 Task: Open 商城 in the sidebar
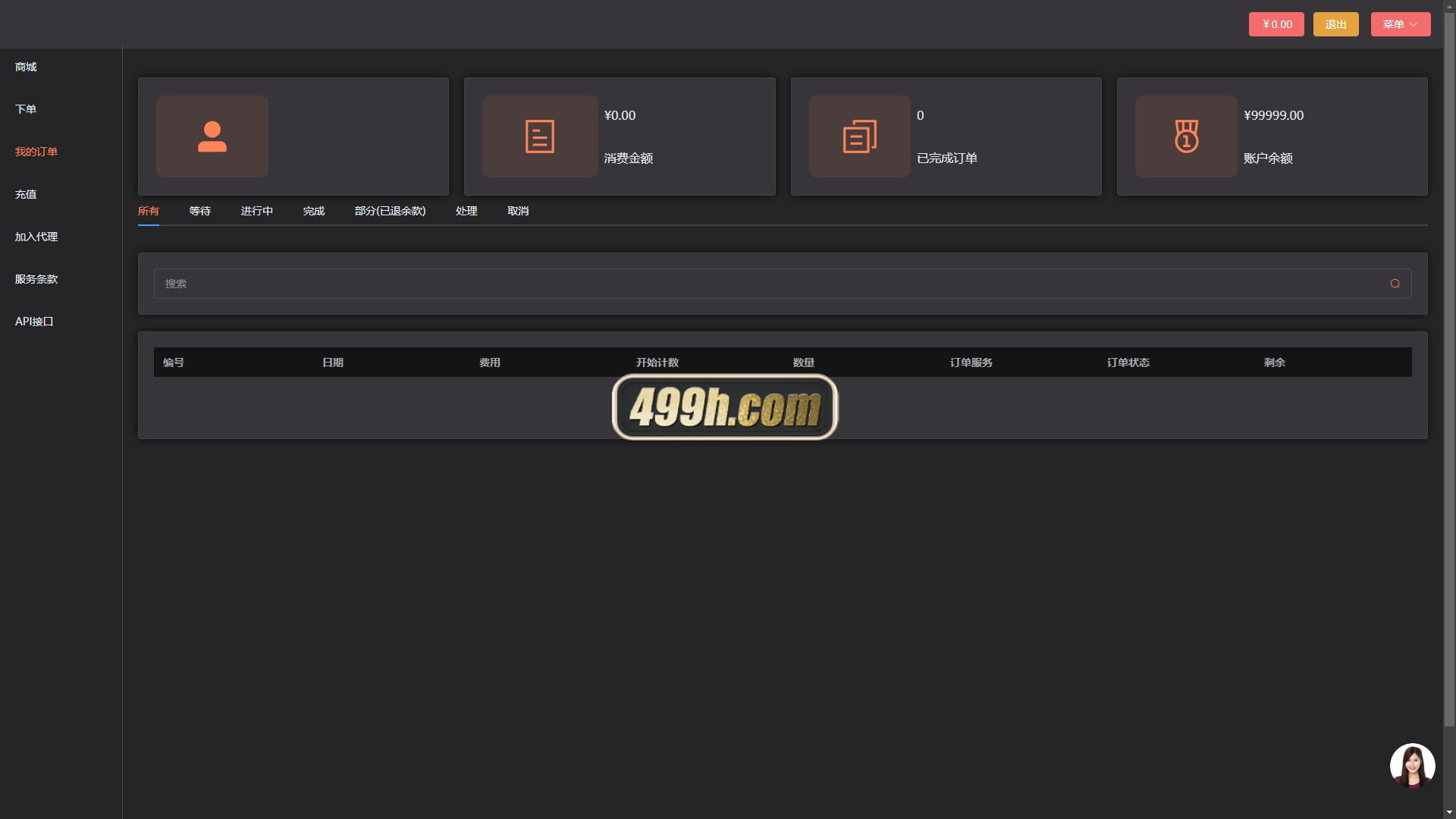26,67
